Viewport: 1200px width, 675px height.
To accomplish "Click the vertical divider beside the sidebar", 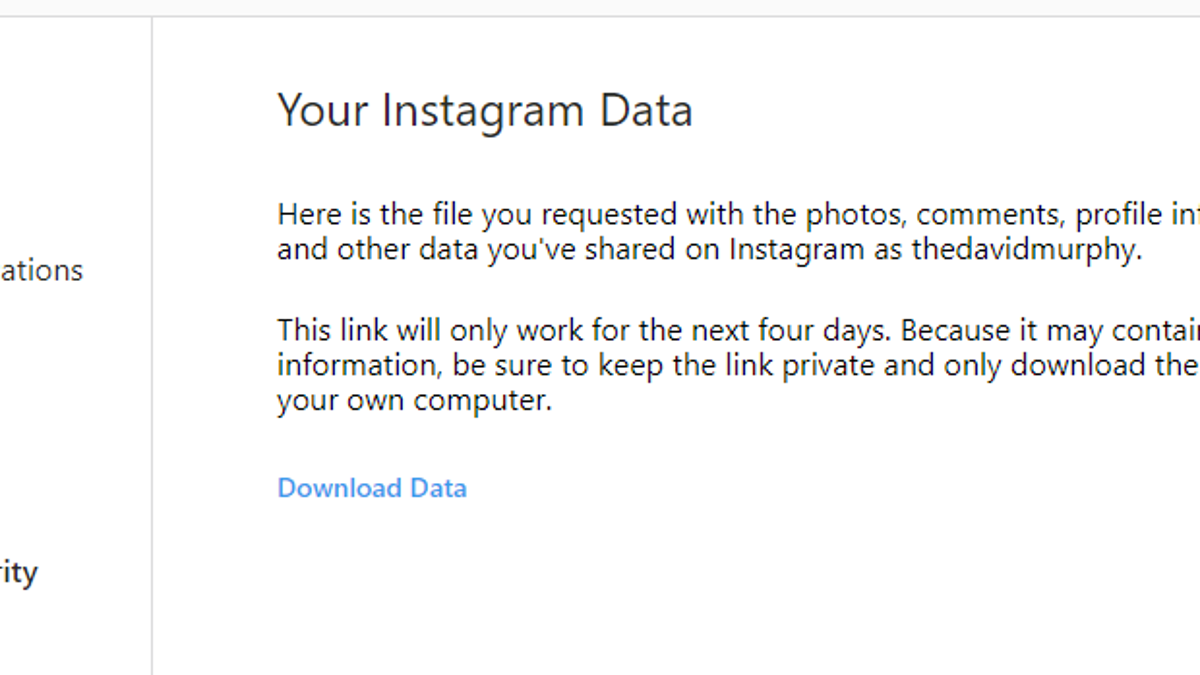I will click(x=152, y=345).
